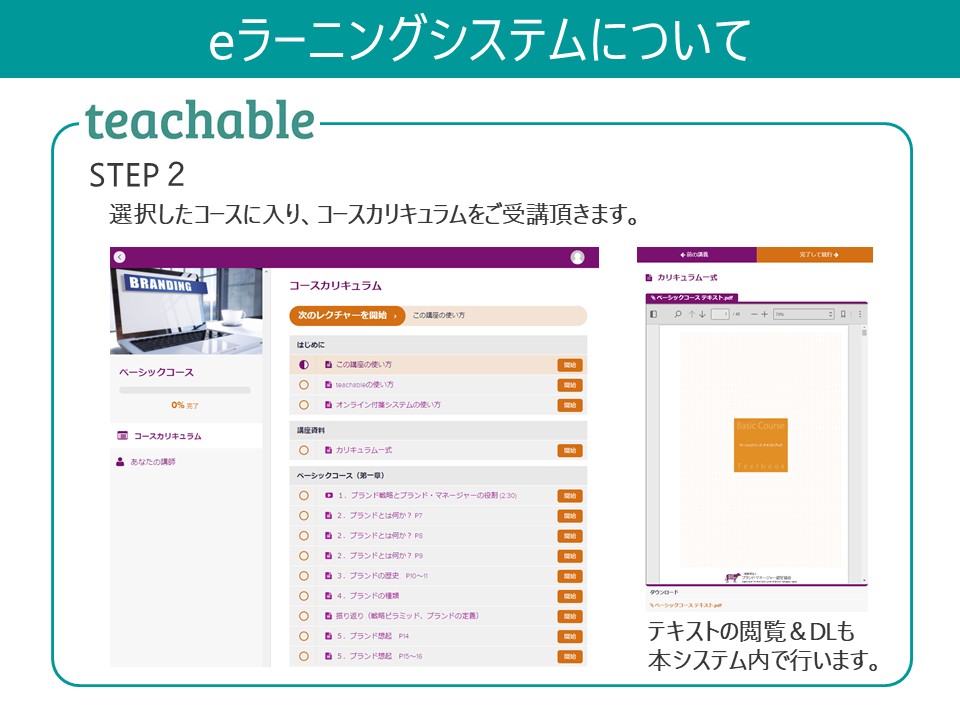Toggle completion circle for '4. ブランドの種類'
This screenshot has height=720, width=960.
point(304,596)
